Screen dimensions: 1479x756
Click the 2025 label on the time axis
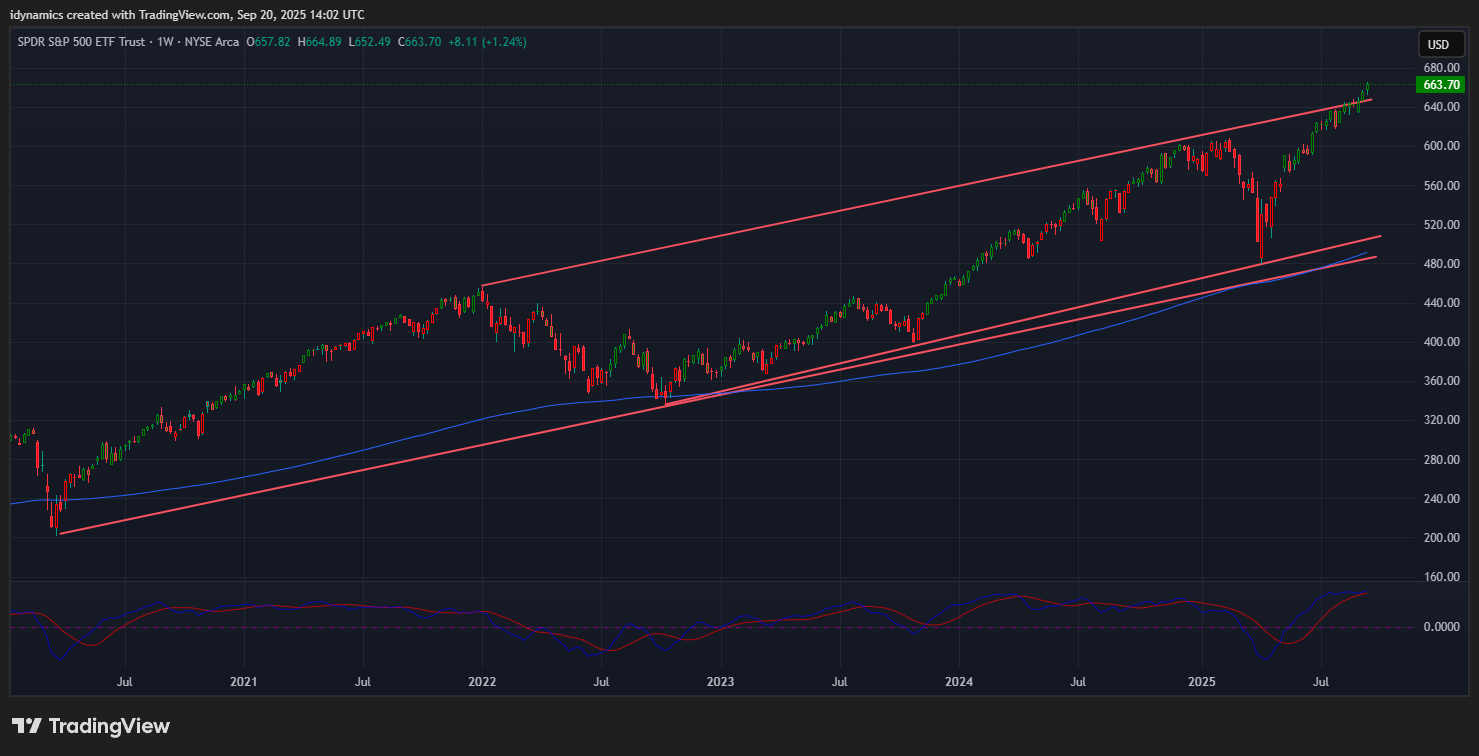[x=1201, y=682]
